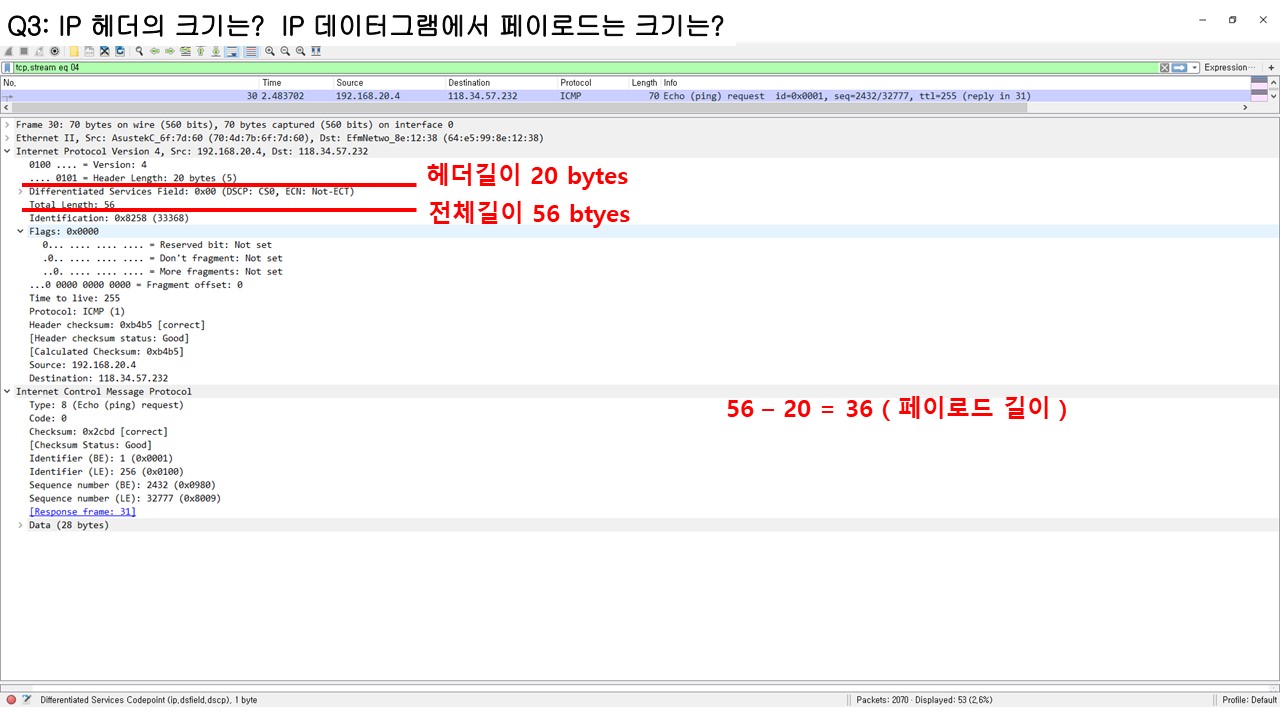Image resolution: width=1280 pixels, height=720 pixels.
Task: Select Destination: 118.34.57.232 row
Action: [98, 378]
